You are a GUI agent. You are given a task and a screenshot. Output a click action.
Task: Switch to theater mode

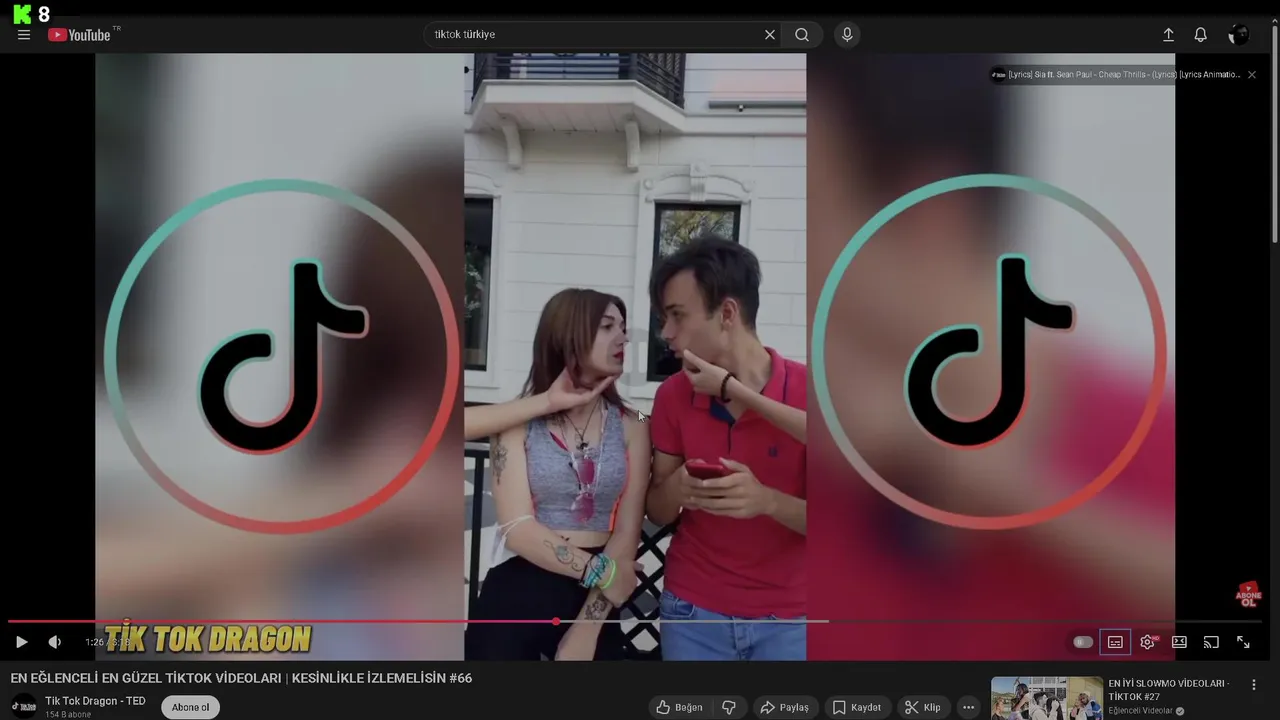point(1180,642)
